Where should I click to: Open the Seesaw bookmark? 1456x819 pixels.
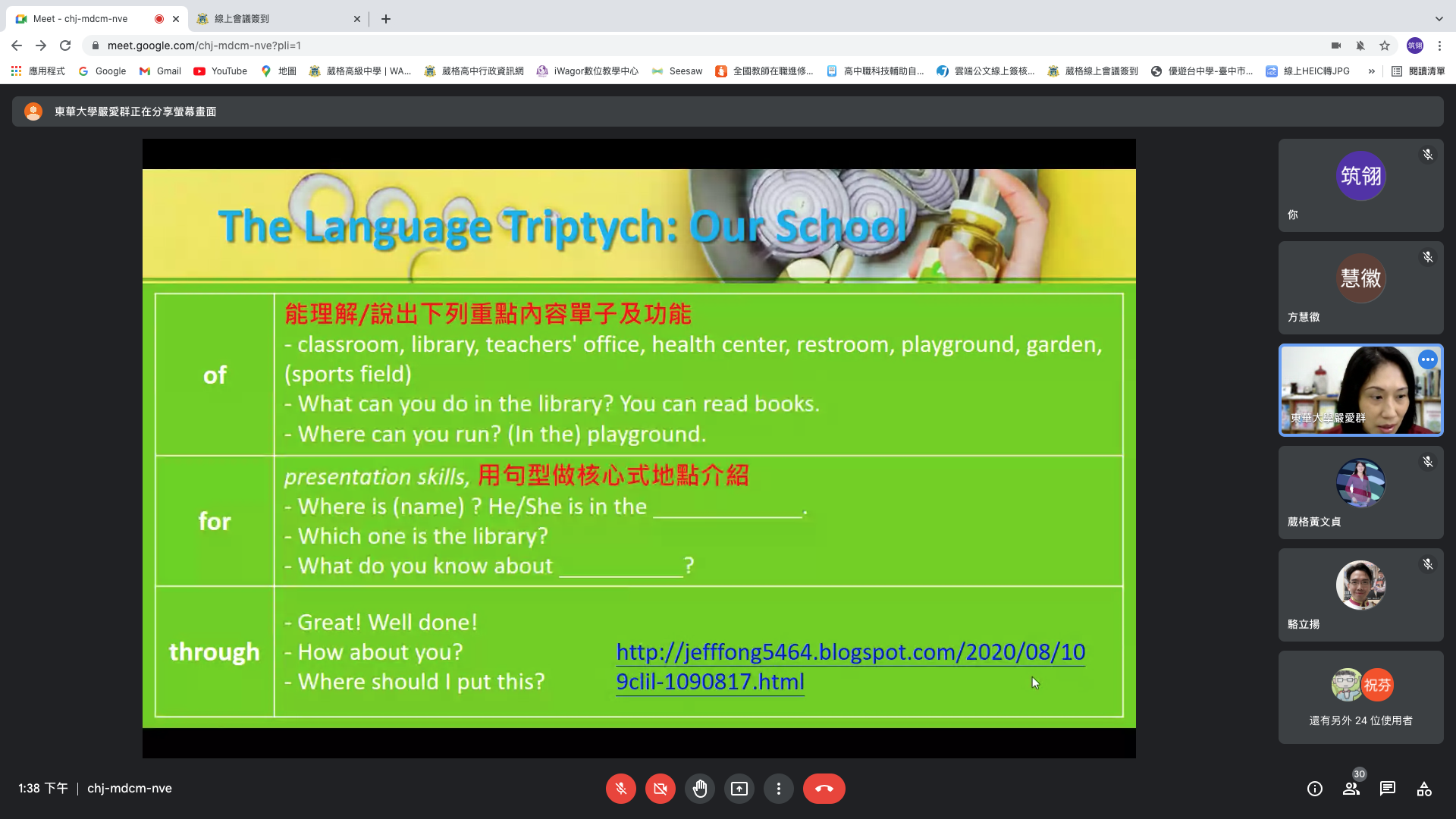point(677,71)
